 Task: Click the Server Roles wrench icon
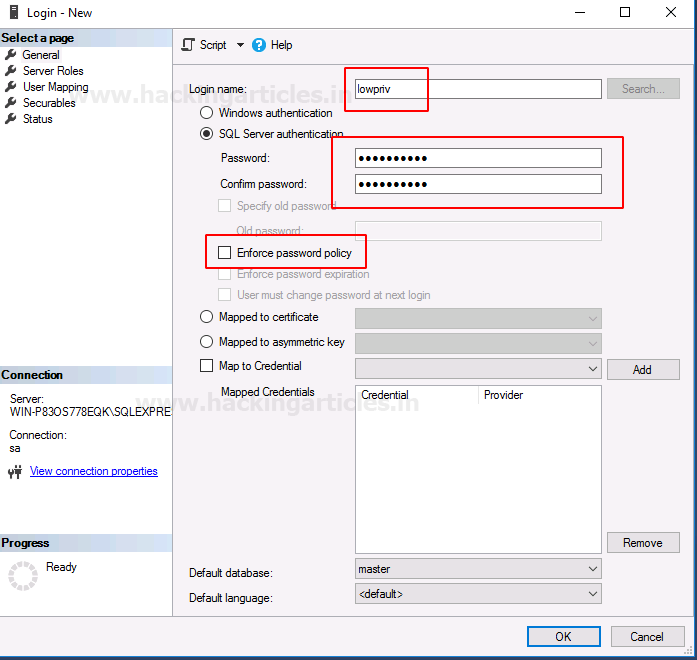tap(11, 71)
